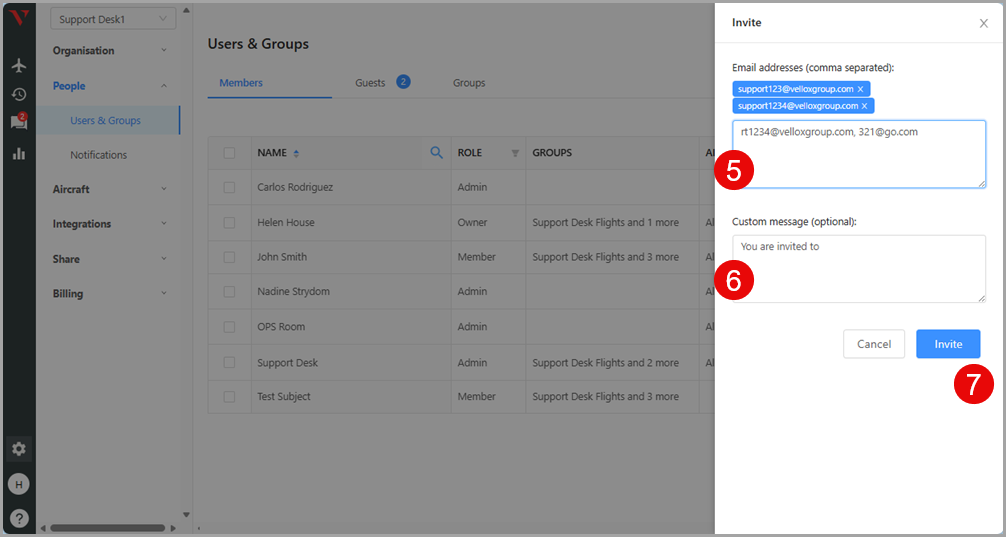Open the Support Desk1 dropdown
This screenshot has width=1006, height=537.
point(113,19)
